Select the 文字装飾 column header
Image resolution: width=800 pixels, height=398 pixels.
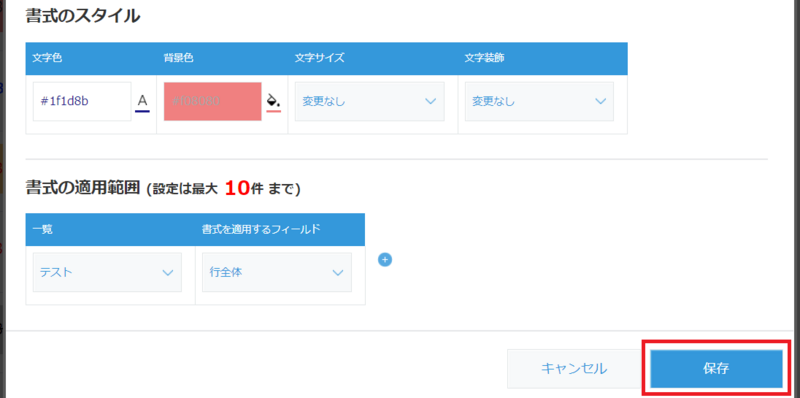pos(484,58)
